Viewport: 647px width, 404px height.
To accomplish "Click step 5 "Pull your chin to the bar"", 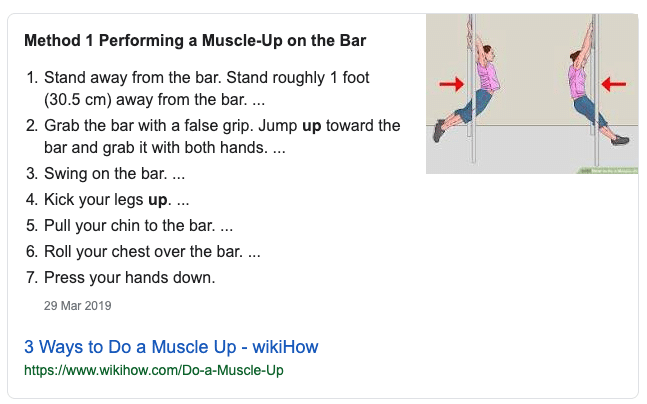I will coord(129,225).
